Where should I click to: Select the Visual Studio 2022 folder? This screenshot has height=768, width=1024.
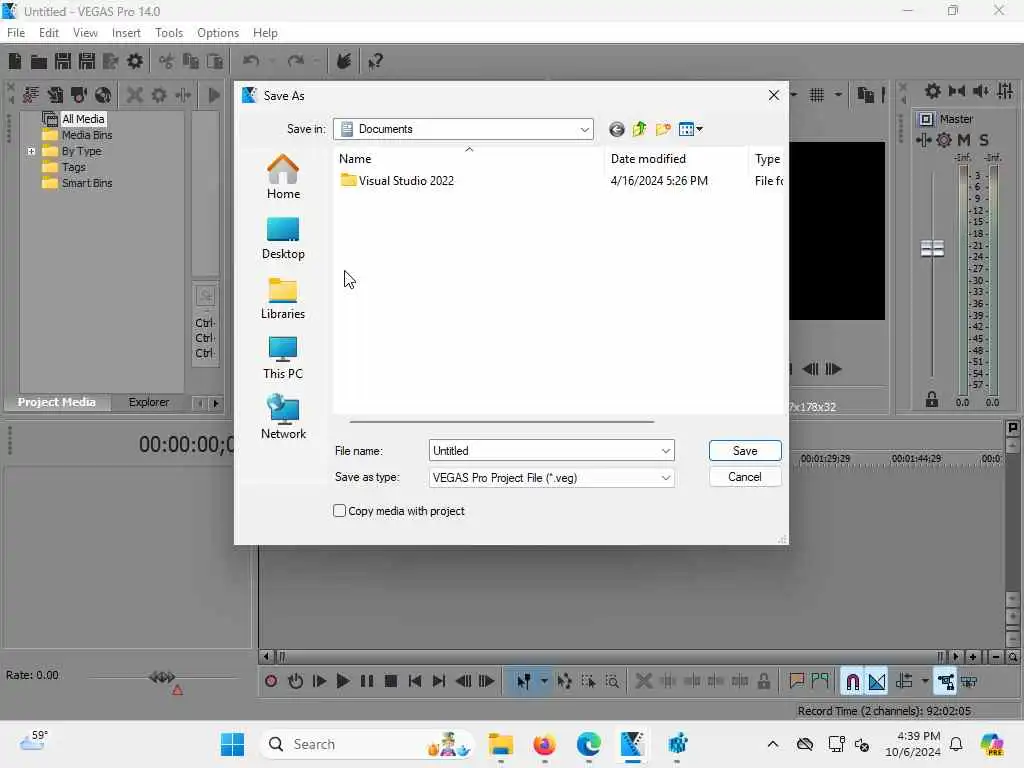(x=397, y=181)
